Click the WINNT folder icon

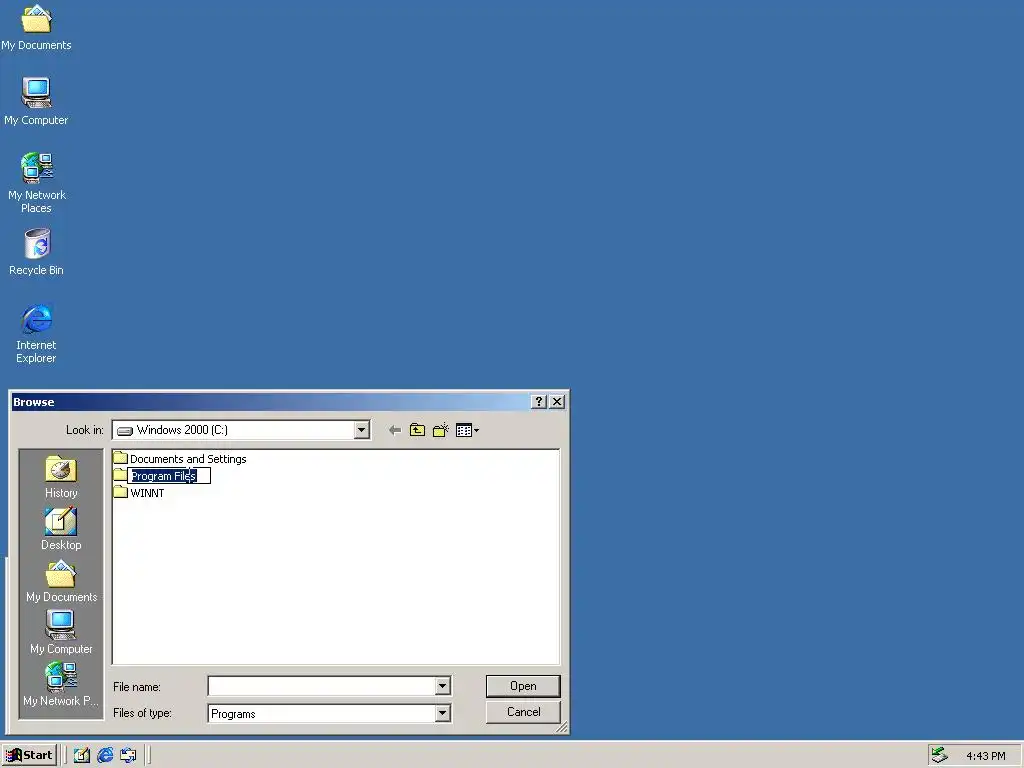coord(120,492)
